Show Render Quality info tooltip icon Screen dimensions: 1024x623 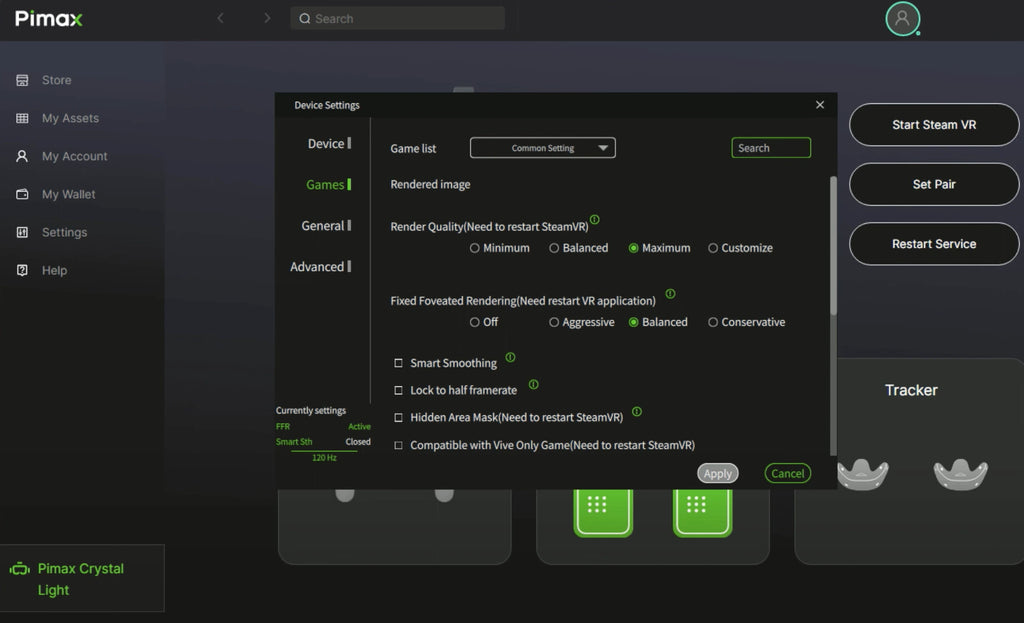(594, 219)
